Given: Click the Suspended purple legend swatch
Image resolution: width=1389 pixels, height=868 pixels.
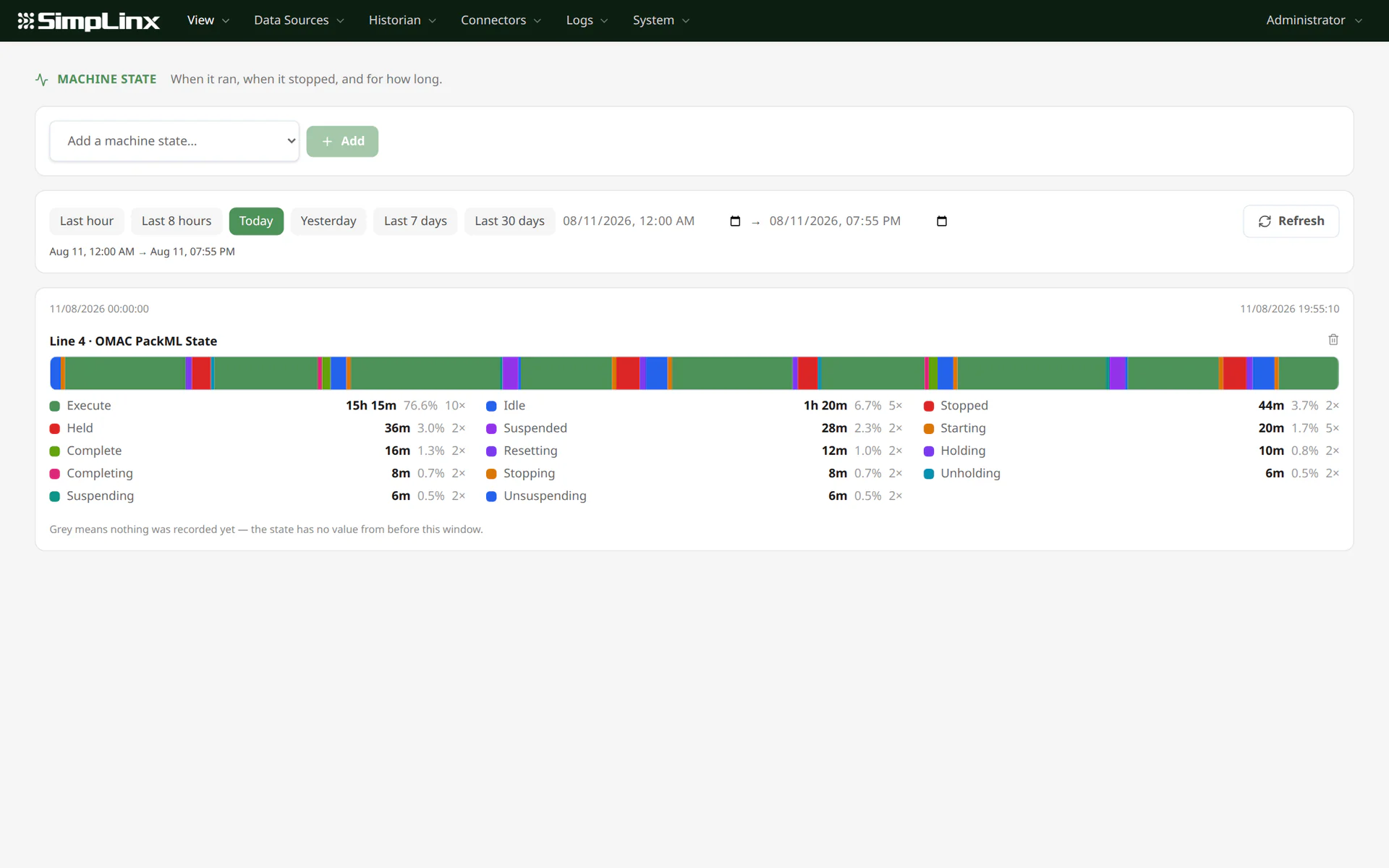Looking at the screenshot, I should 491,428.
